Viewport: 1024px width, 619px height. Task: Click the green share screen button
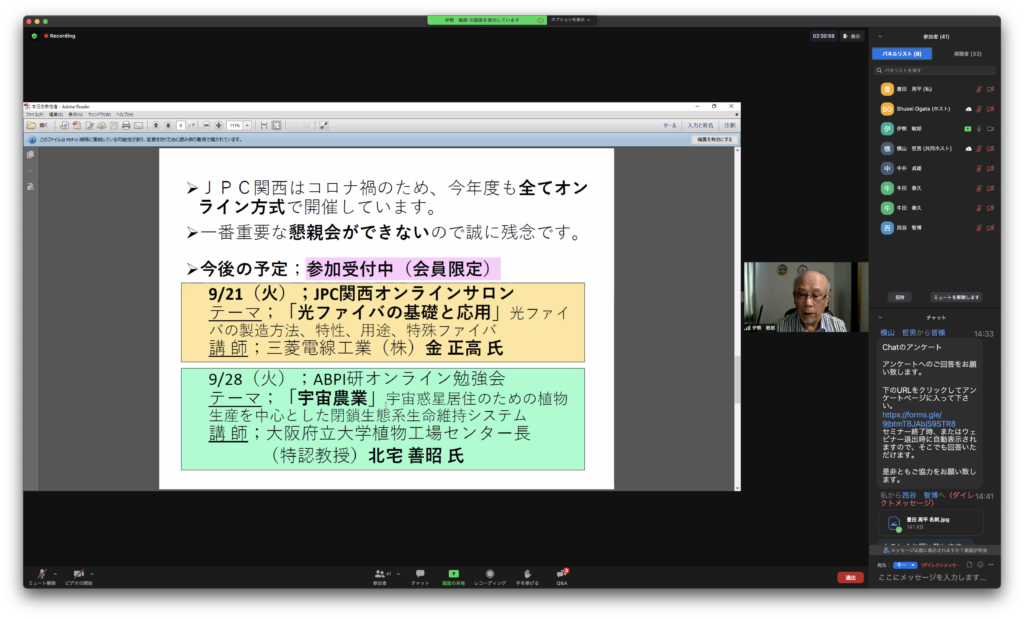(453, 577)
